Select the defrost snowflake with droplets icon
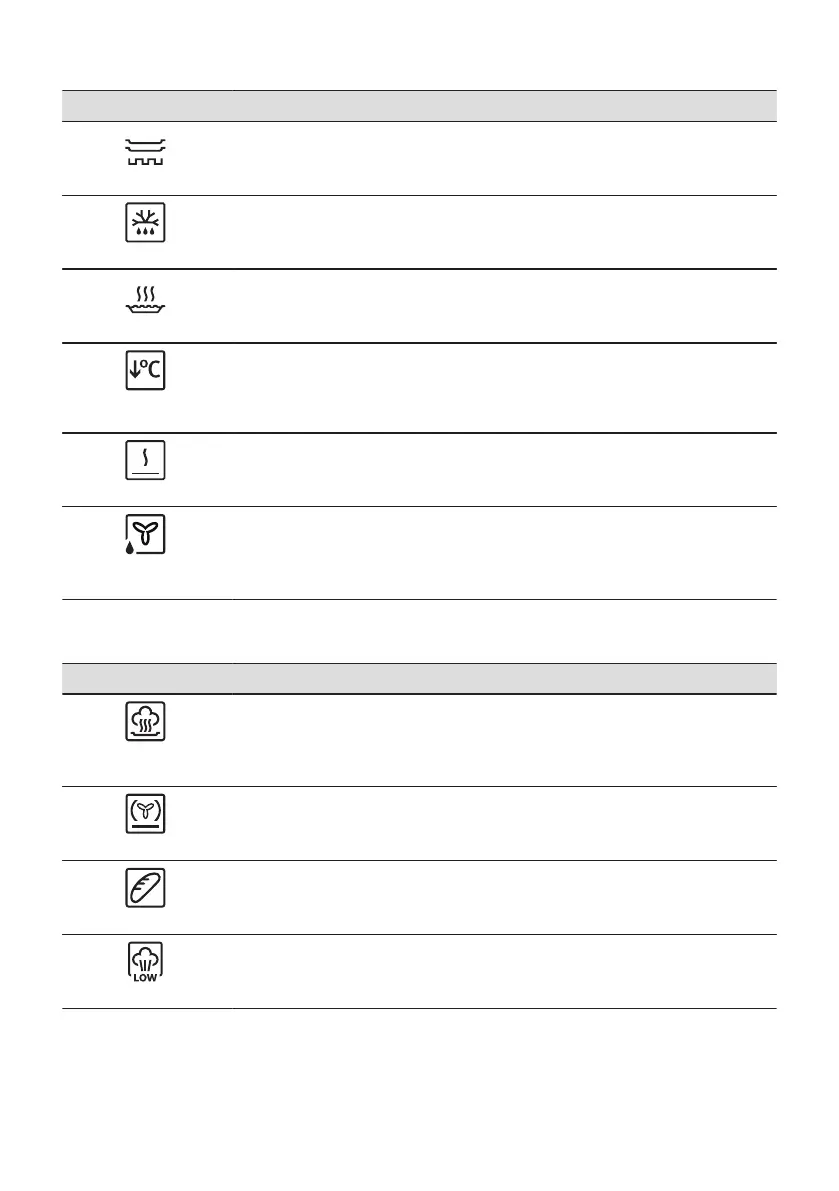The height and width of the screenshot is (1191, 839). (146, 225)
